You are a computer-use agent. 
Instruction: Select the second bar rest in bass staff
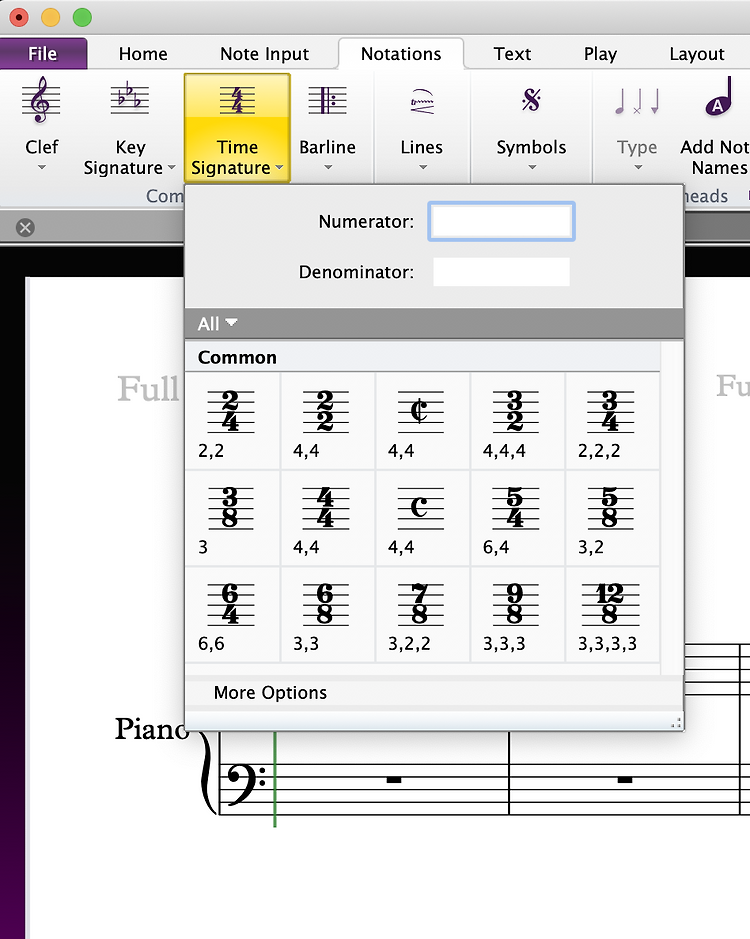[x=625, y=780]
